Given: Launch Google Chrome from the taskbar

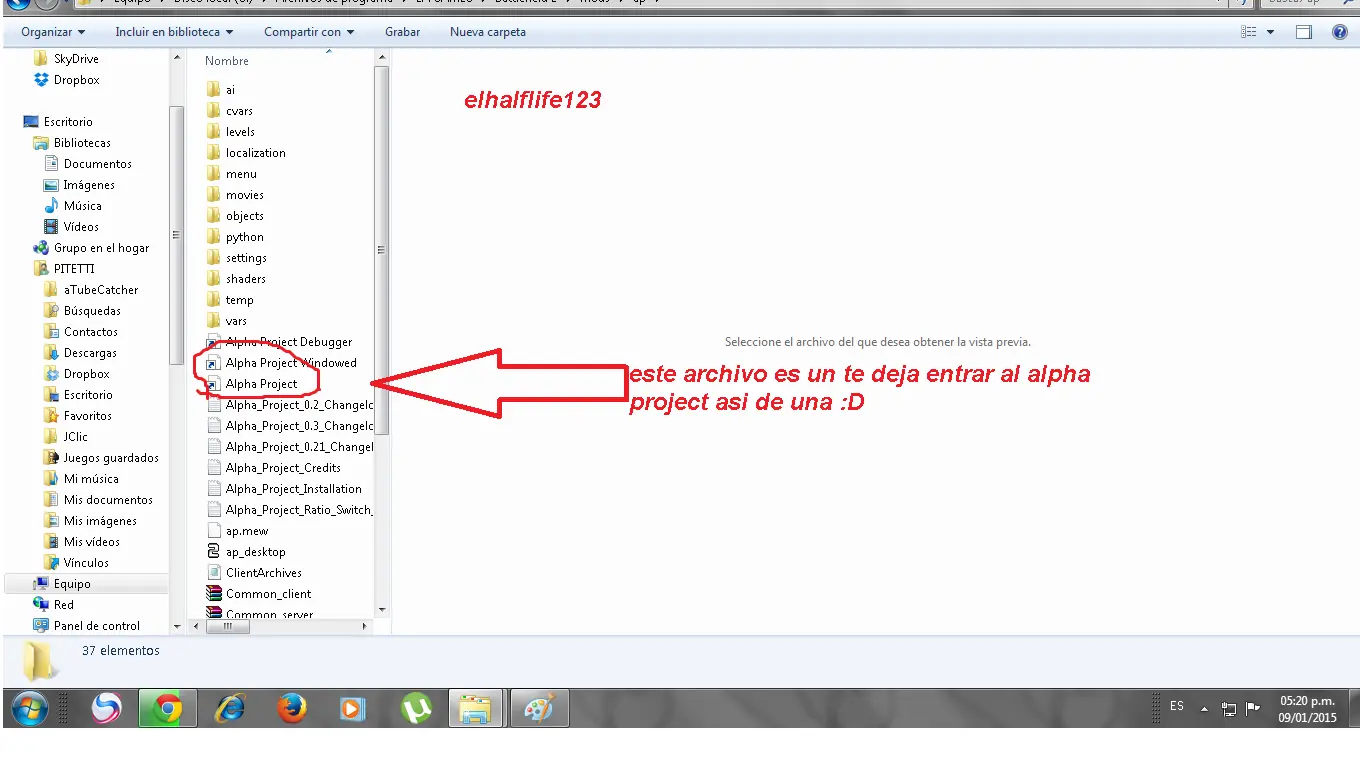Looking at the screenshot, I should pyautogui.click(x=167, y=709).
